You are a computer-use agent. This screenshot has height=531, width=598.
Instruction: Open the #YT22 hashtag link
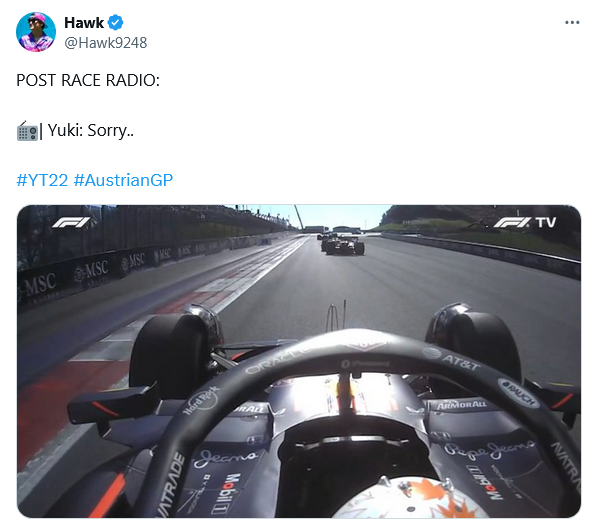pos(42,180)
